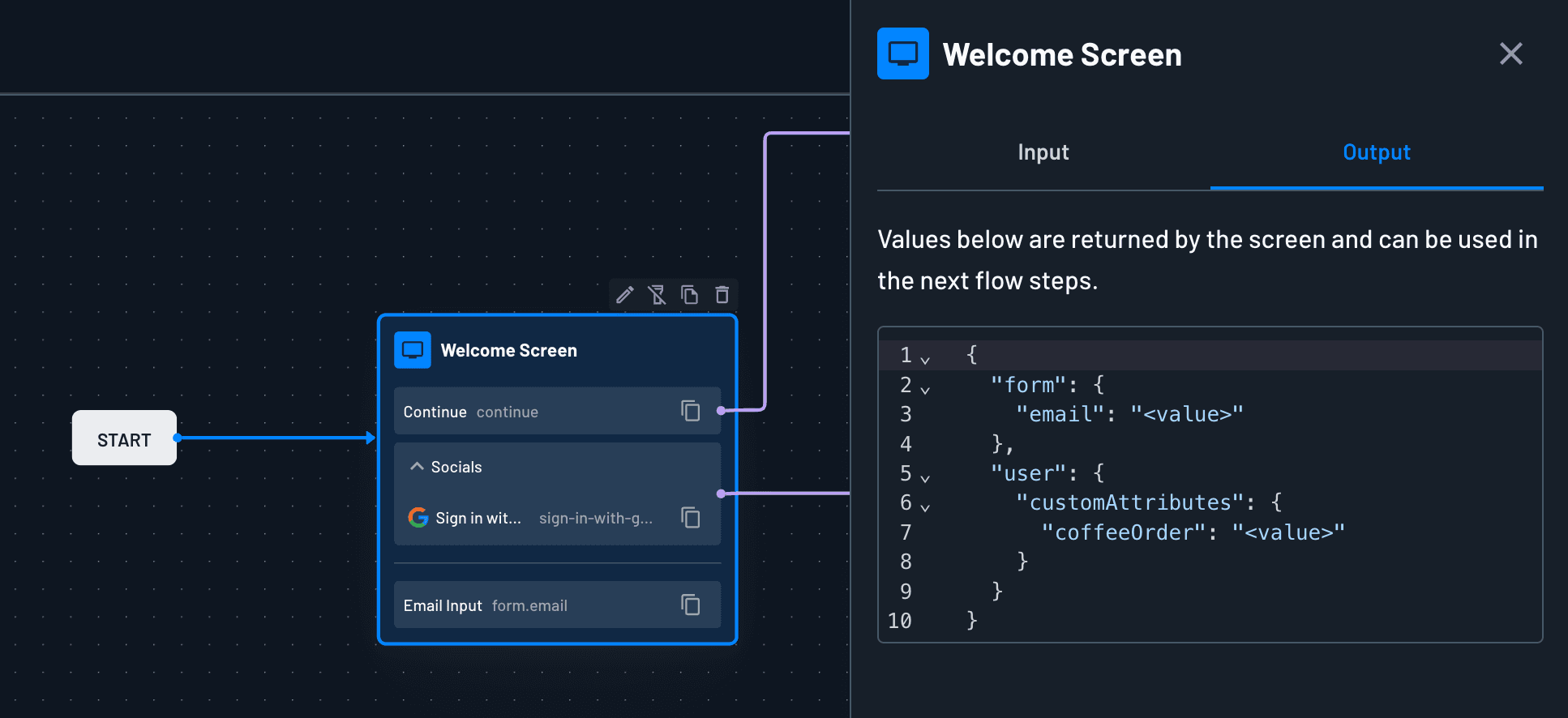Click the sign-in-with-g... identifier text
This screenshot has width=1568, height=718.
(x=596, y=518)
